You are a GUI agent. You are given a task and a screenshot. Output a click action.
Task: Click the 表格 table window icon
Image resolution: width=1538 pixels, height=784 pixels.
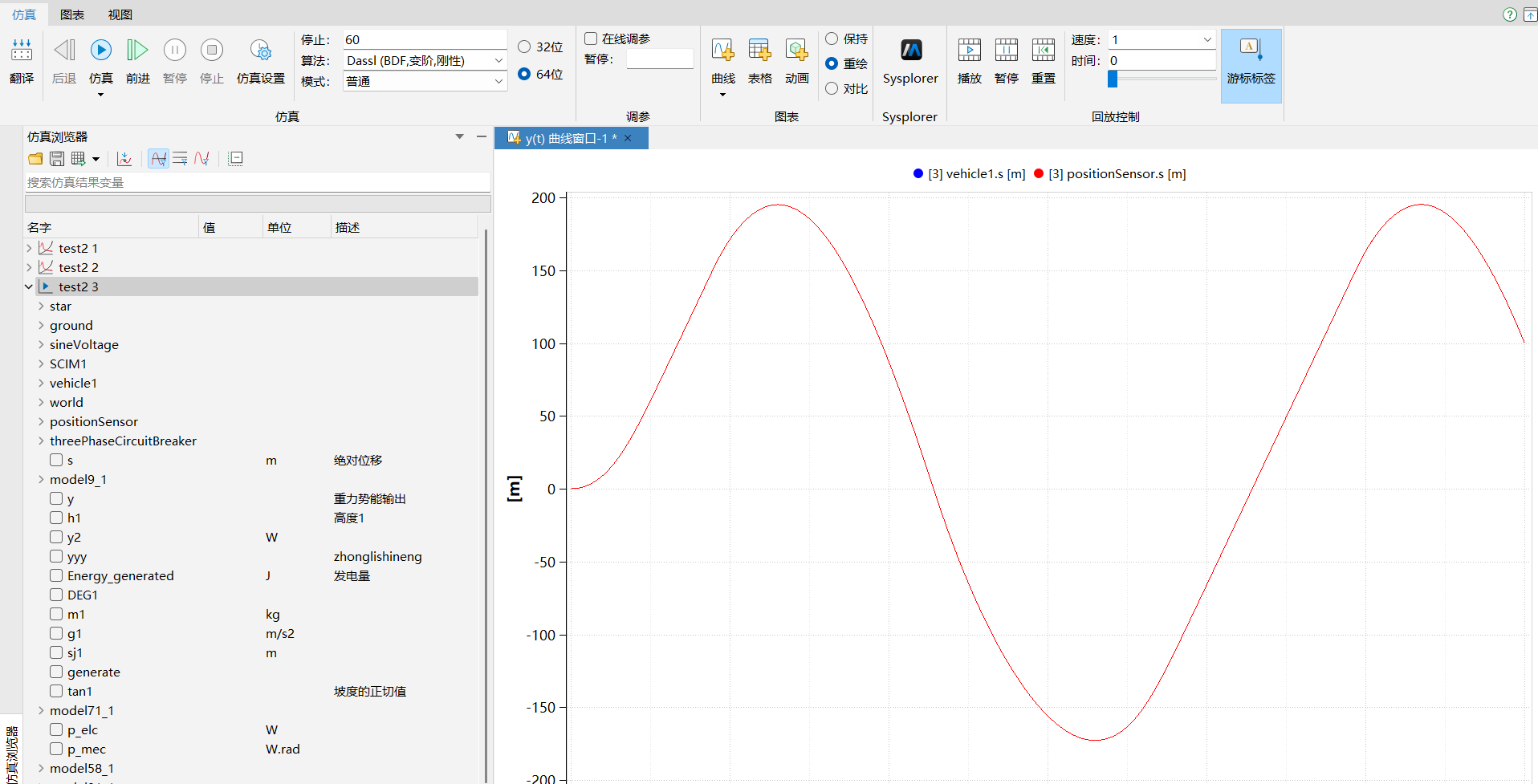(x=760, y=51)
